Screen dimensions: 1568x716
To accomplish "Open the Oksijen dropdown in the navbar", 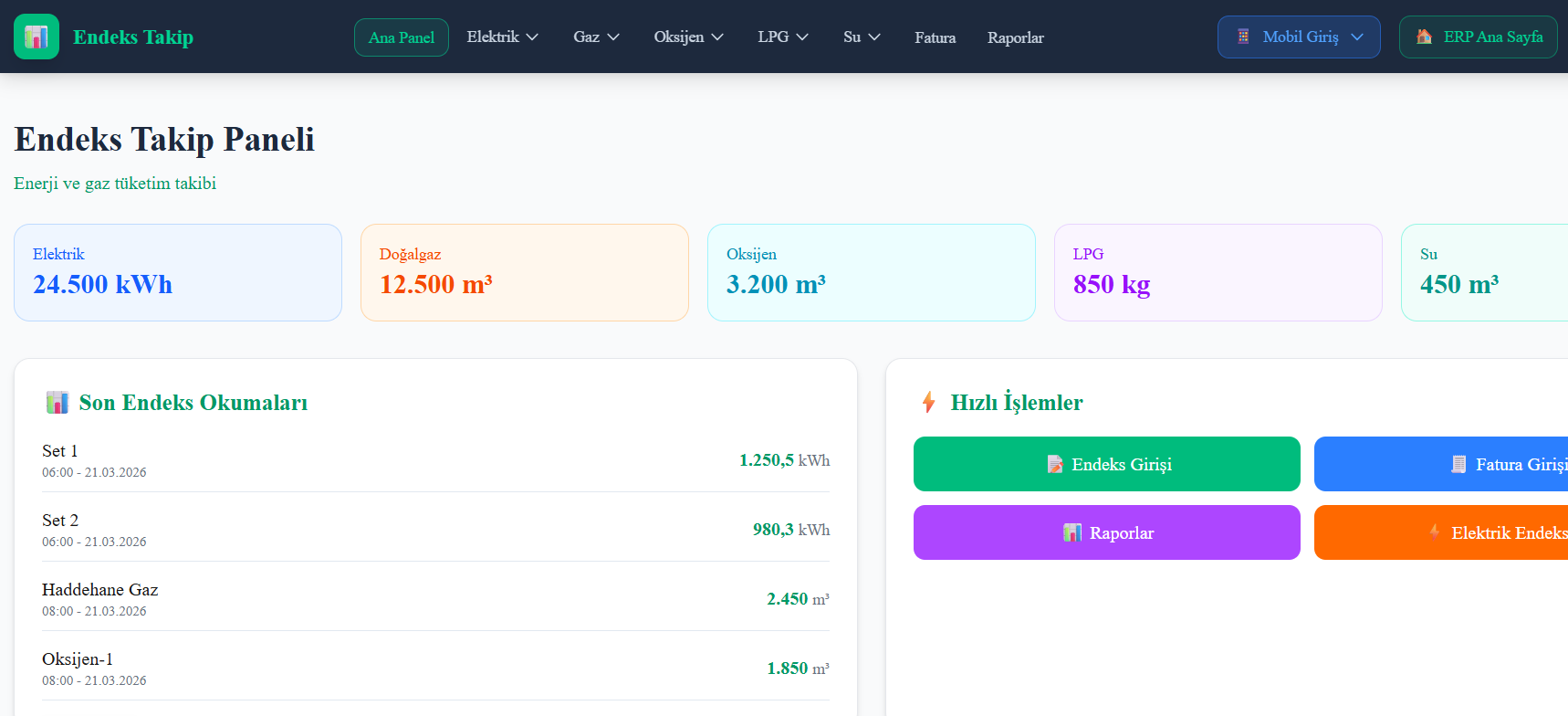I will coord(689,37).
